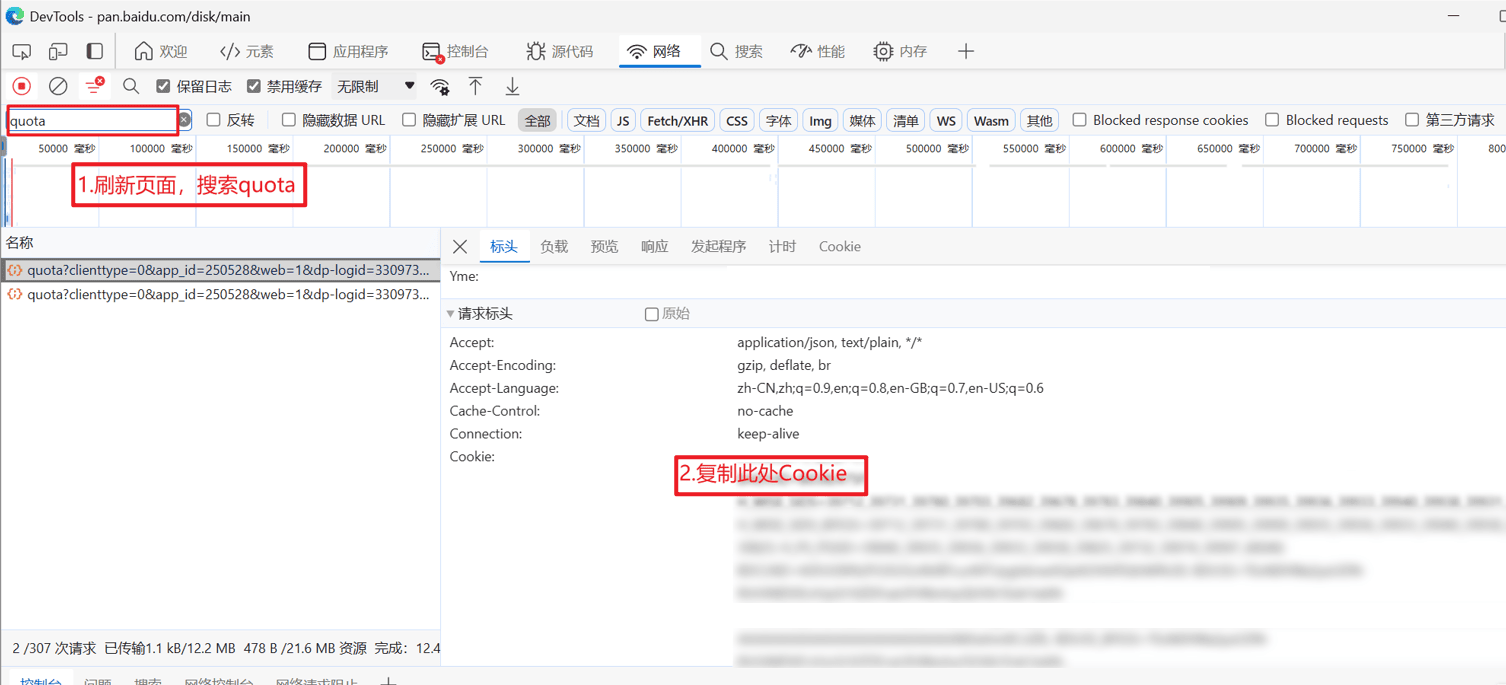
Task: Select the first quota request in list
Action: click(220, 270)
